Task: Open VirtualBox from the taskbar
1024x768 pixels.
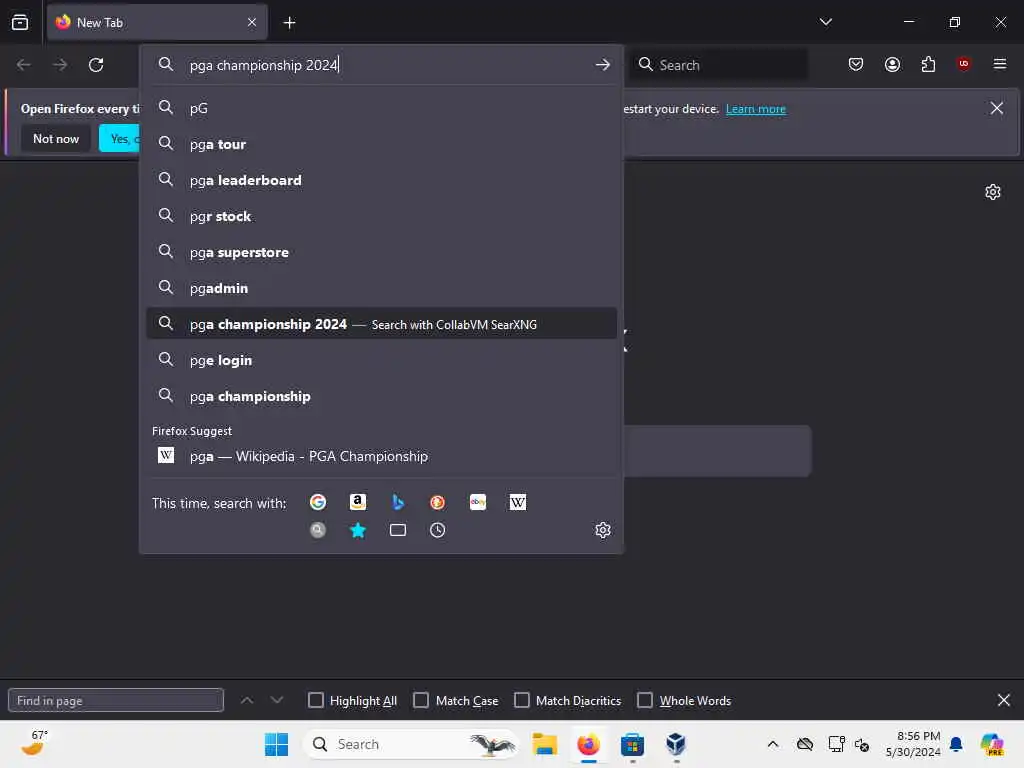Action: [676, 744]
